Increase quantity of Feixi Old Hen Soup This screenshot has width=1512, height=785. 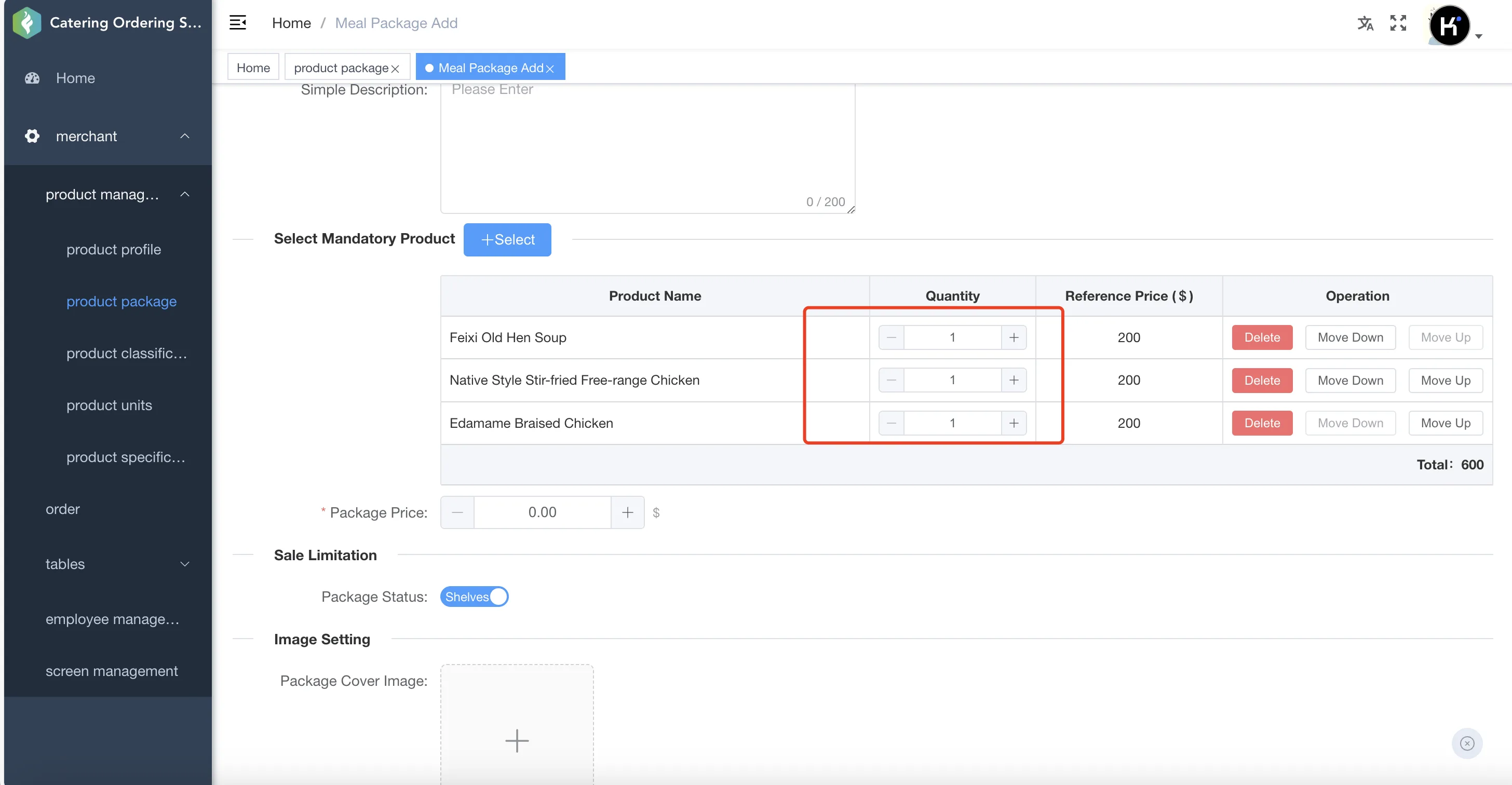point(1014,337)
